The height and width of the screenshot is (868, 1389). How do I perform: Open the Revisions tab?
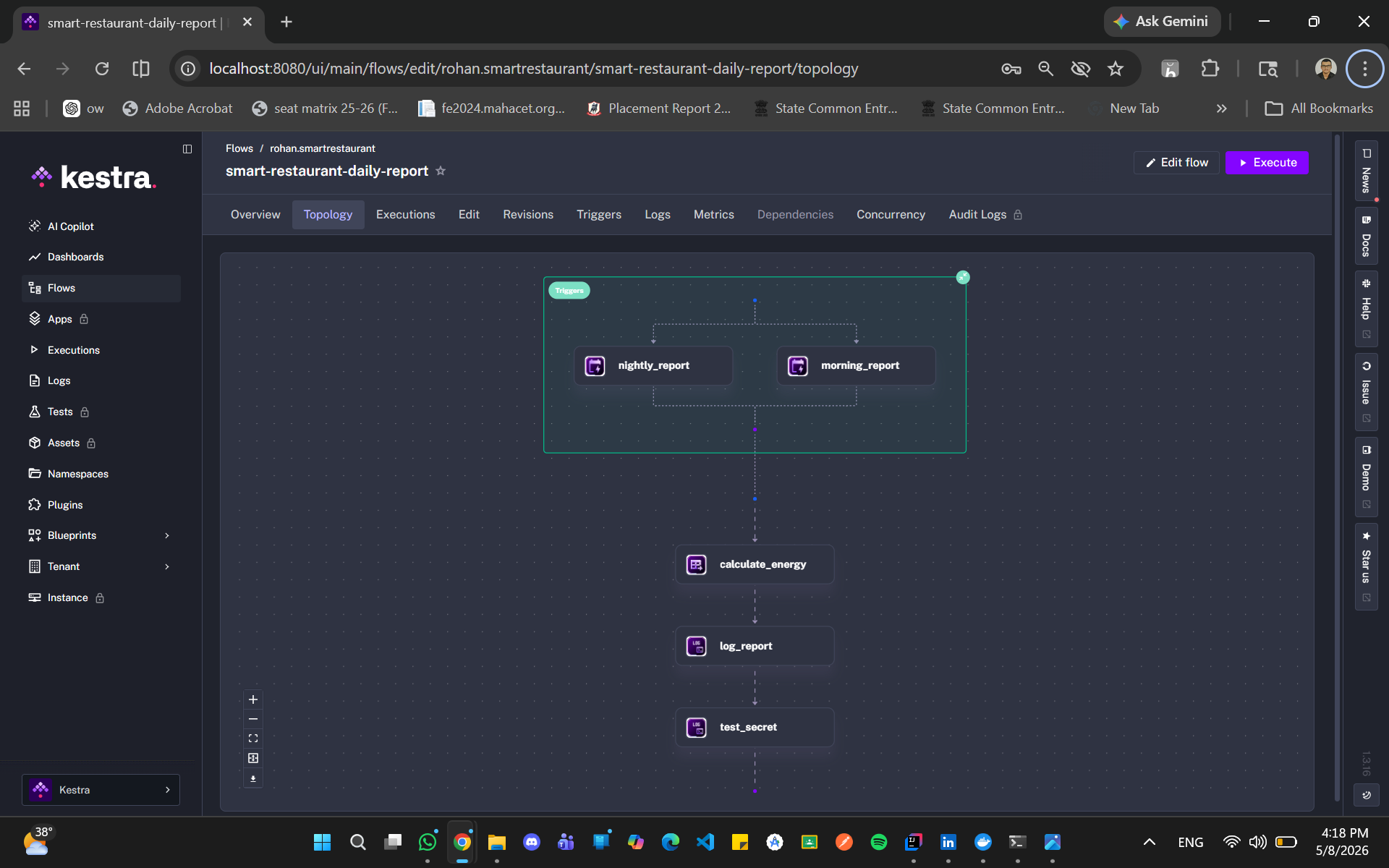pyautogui.click(x=528, y=215)
